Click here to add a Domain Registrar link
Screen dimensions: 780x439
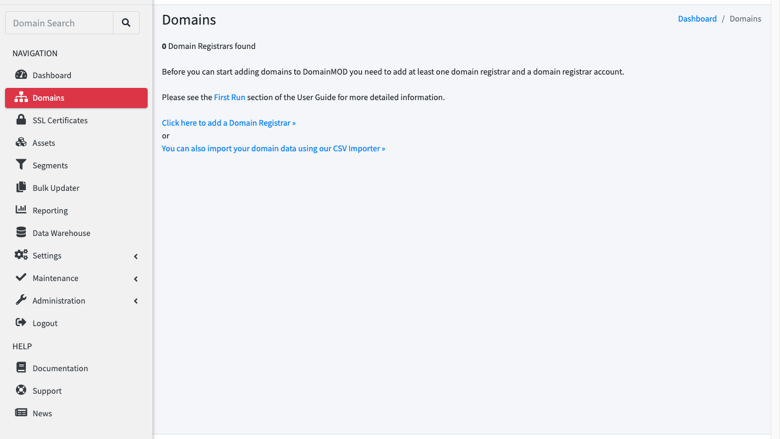coord(228,123)
